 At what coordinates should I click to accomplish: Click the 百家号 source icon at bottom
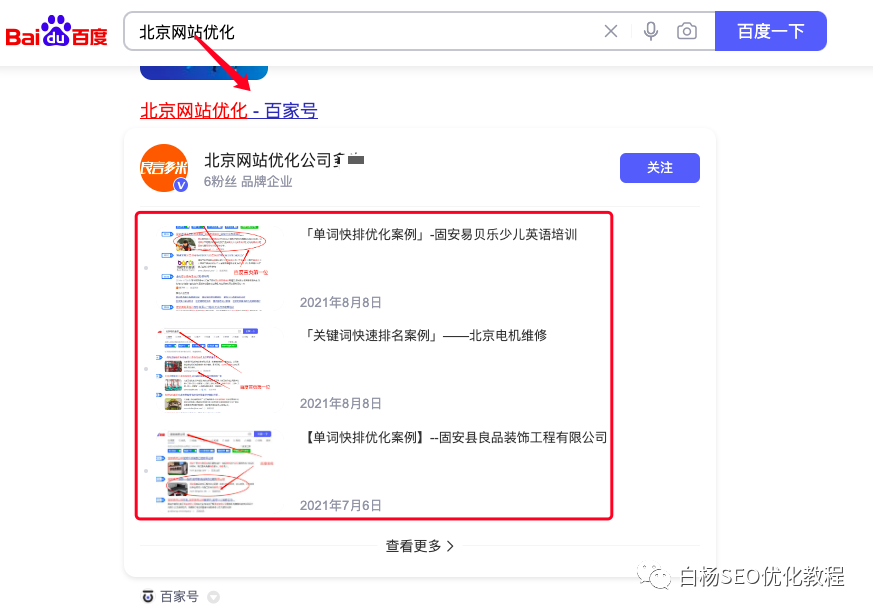point(148,597)
